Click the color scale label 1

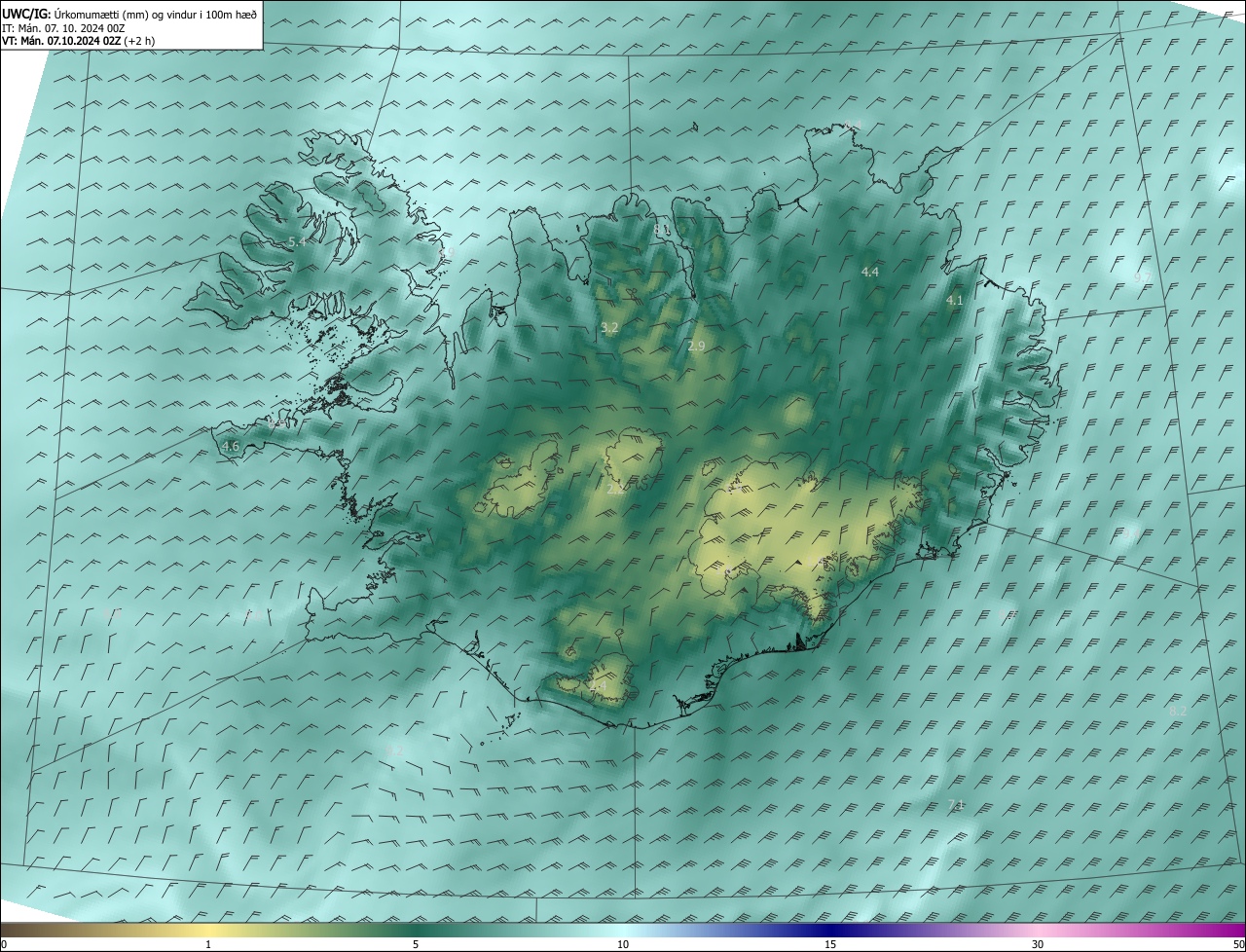pos(208,944)
